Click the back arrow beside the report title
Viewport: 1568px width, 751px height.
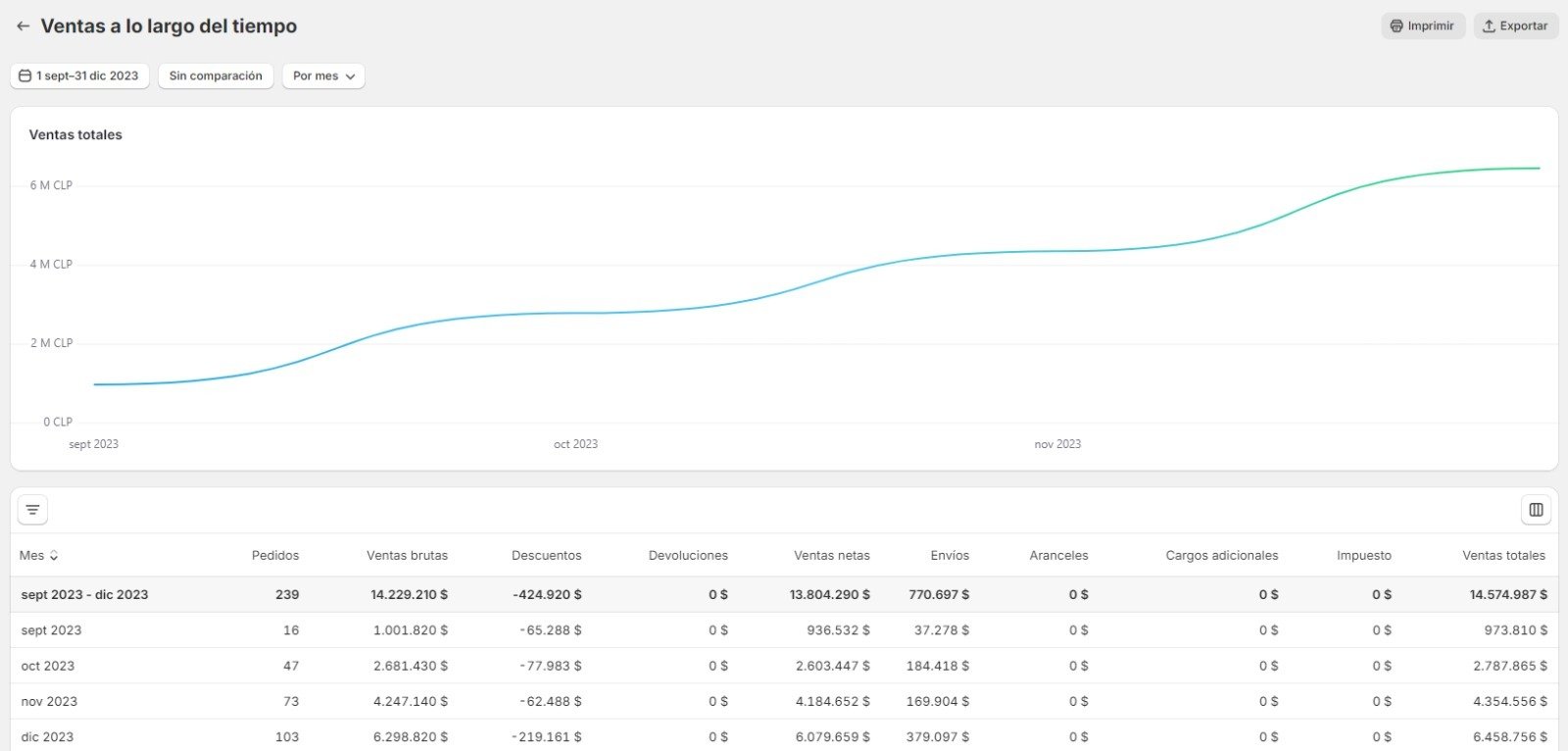tap(24, 26)
